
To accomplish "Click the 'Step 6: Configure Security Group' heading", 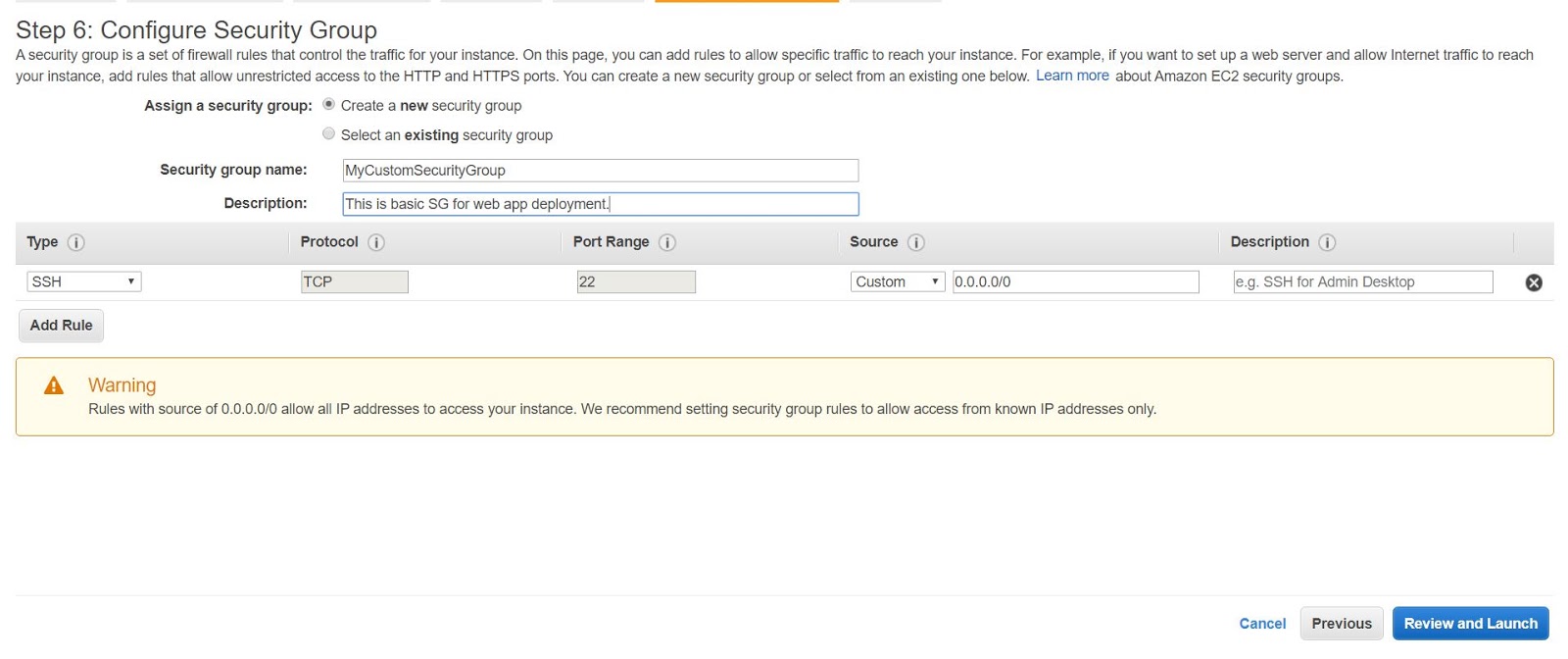I will tap(196, 30).
